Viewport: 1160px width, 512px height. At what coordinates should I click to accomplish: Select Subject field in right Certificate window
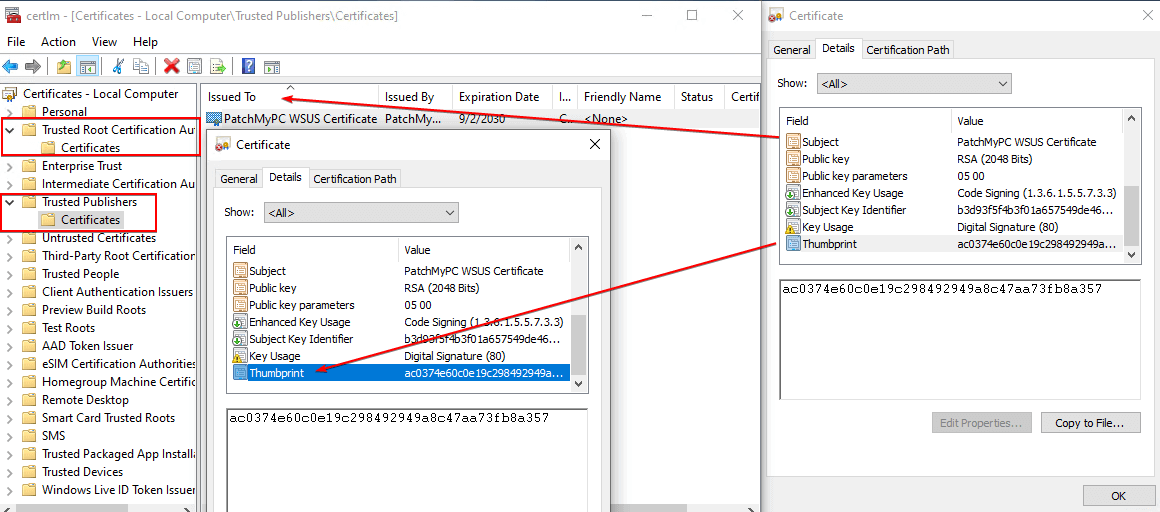pos(953,141)
